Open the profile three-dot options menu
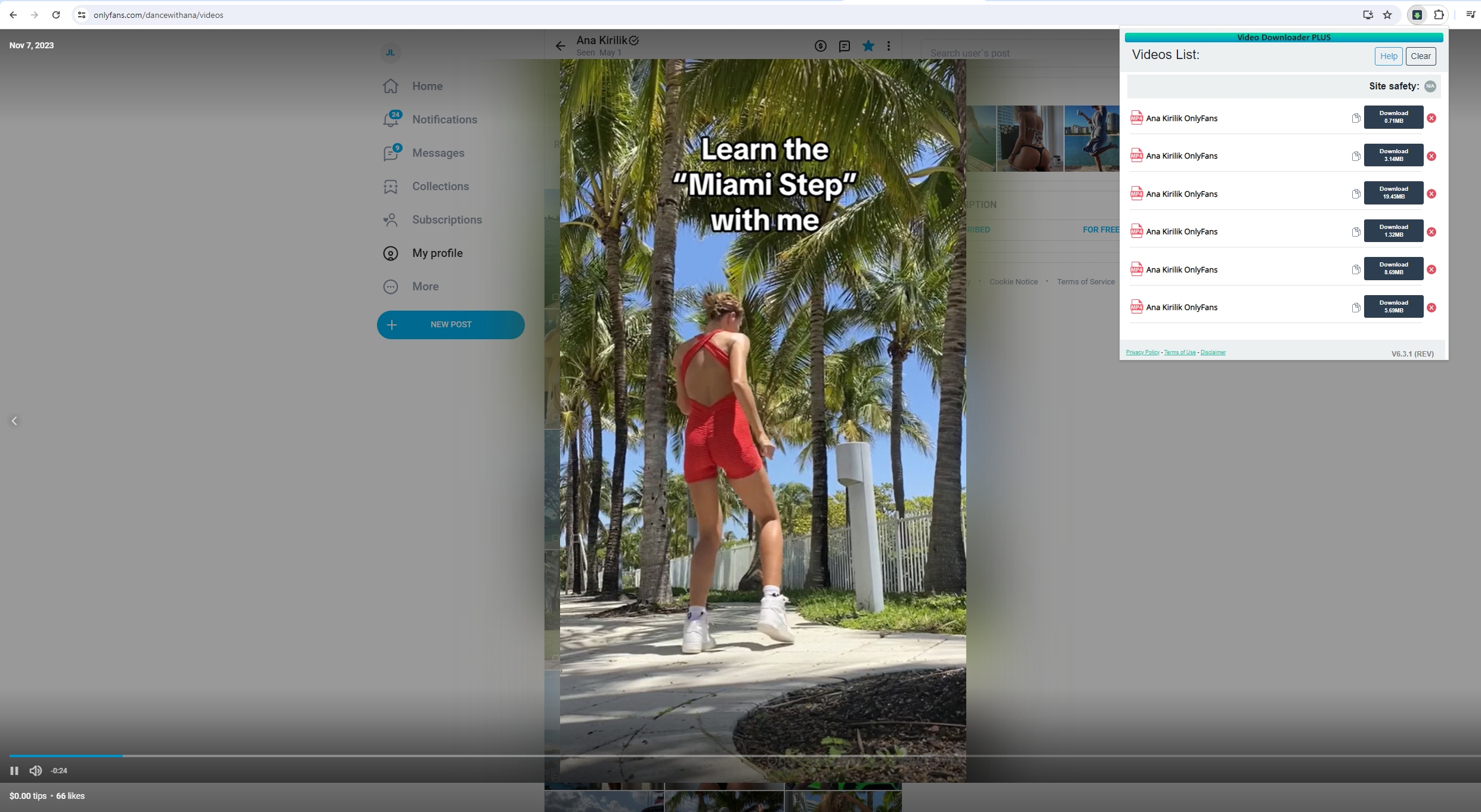The image size is (1481, 812). click(x=888, y=46)
